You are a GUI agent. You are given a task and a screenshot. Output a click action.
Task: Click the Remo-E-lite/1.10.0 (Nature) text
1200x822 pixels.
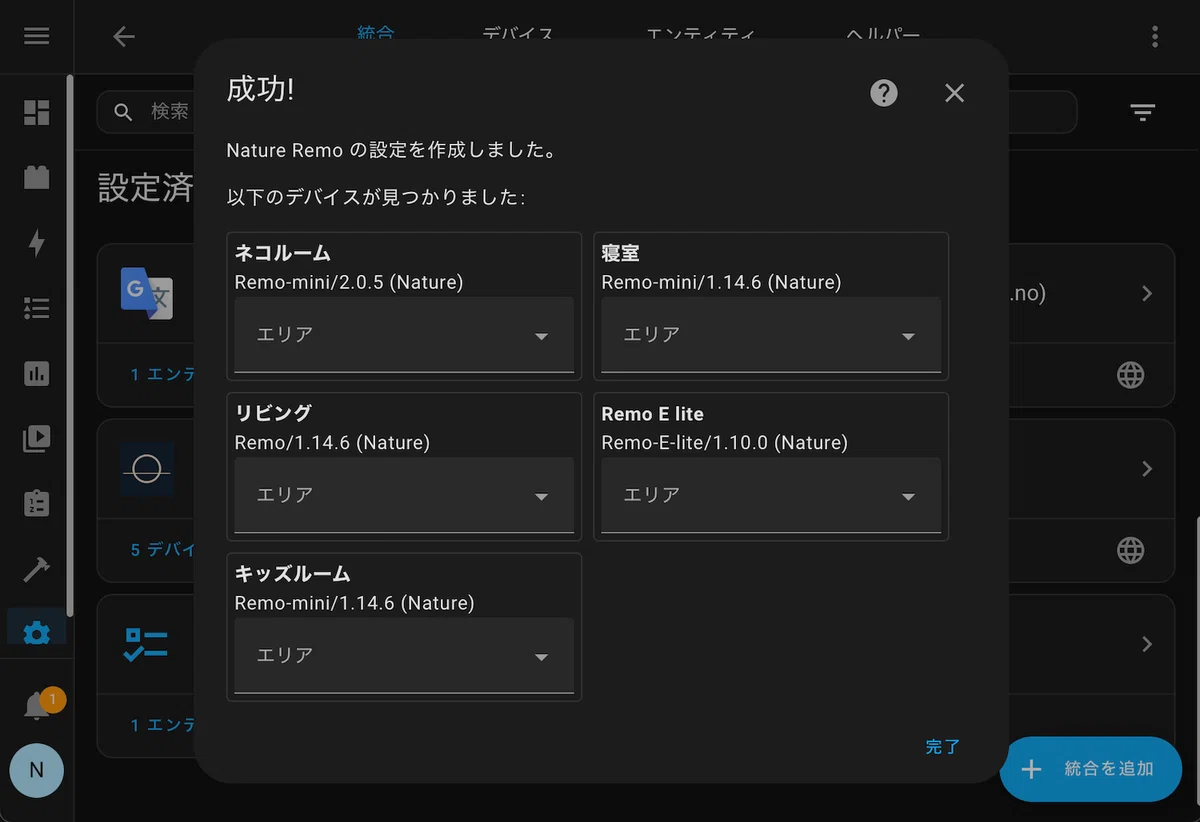724,442
